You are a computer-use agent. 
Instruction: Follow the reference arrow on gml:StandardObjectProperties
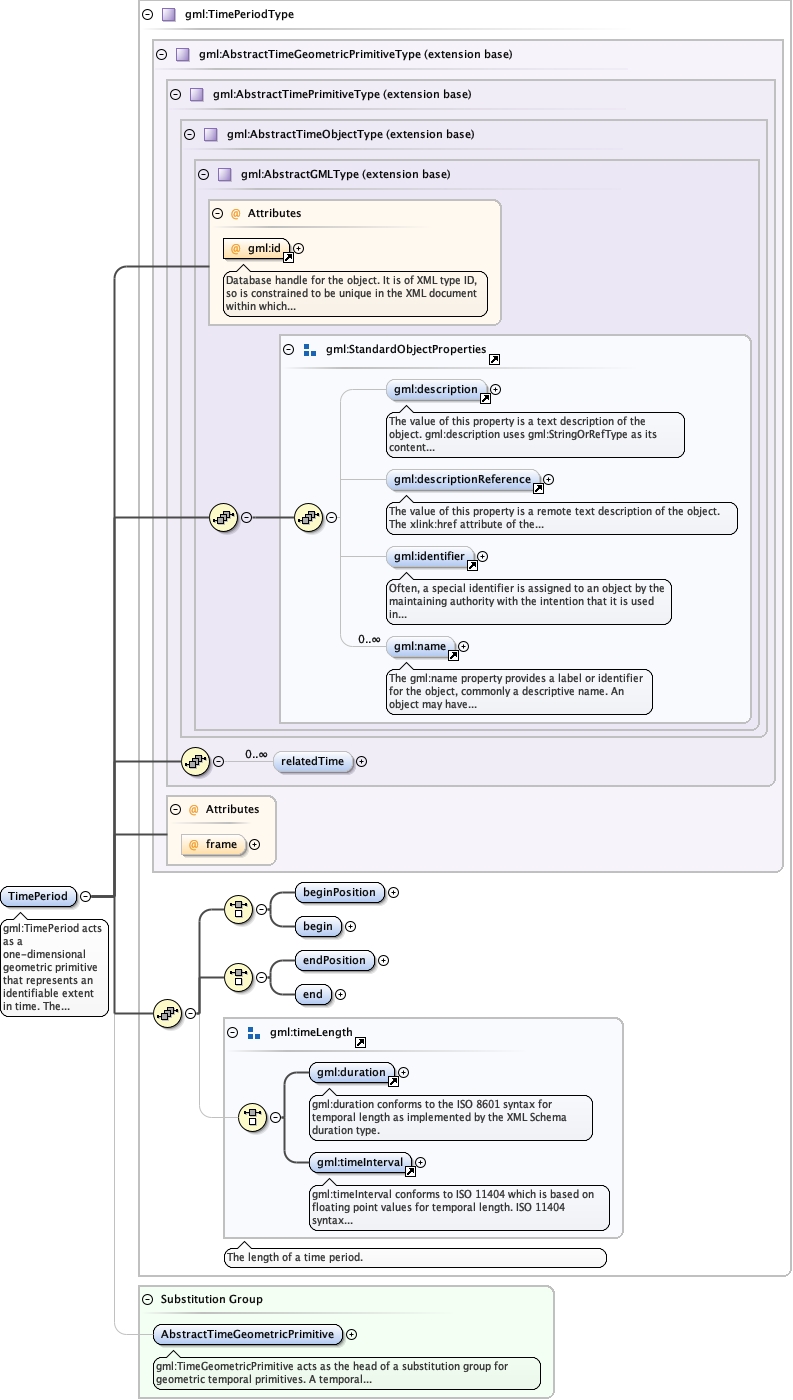493,359
